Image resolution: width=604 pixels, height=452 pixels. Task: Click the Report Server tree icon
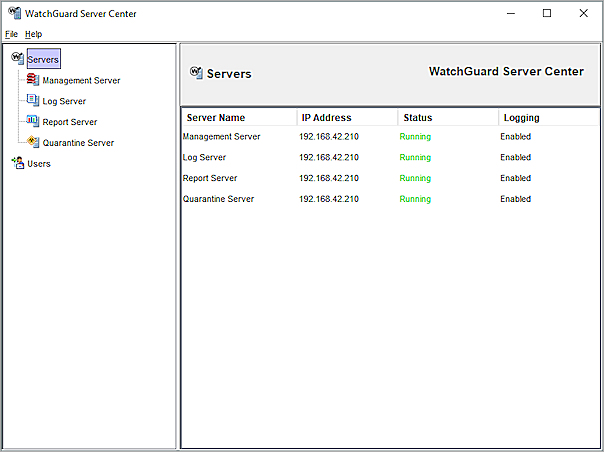point(33,122)
